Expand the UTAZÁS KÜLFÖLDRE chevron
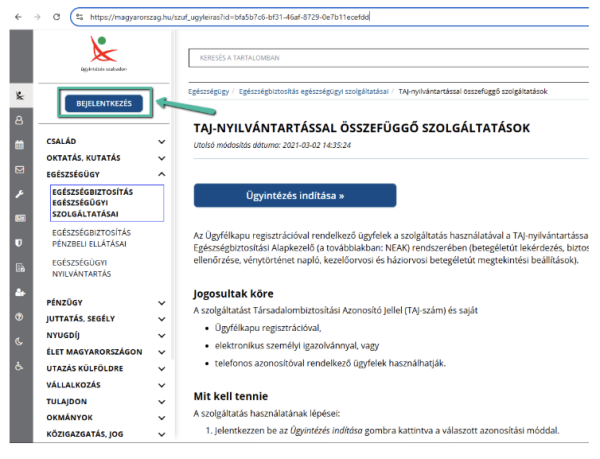The image size is (600, 459). (x=162, y=369)
